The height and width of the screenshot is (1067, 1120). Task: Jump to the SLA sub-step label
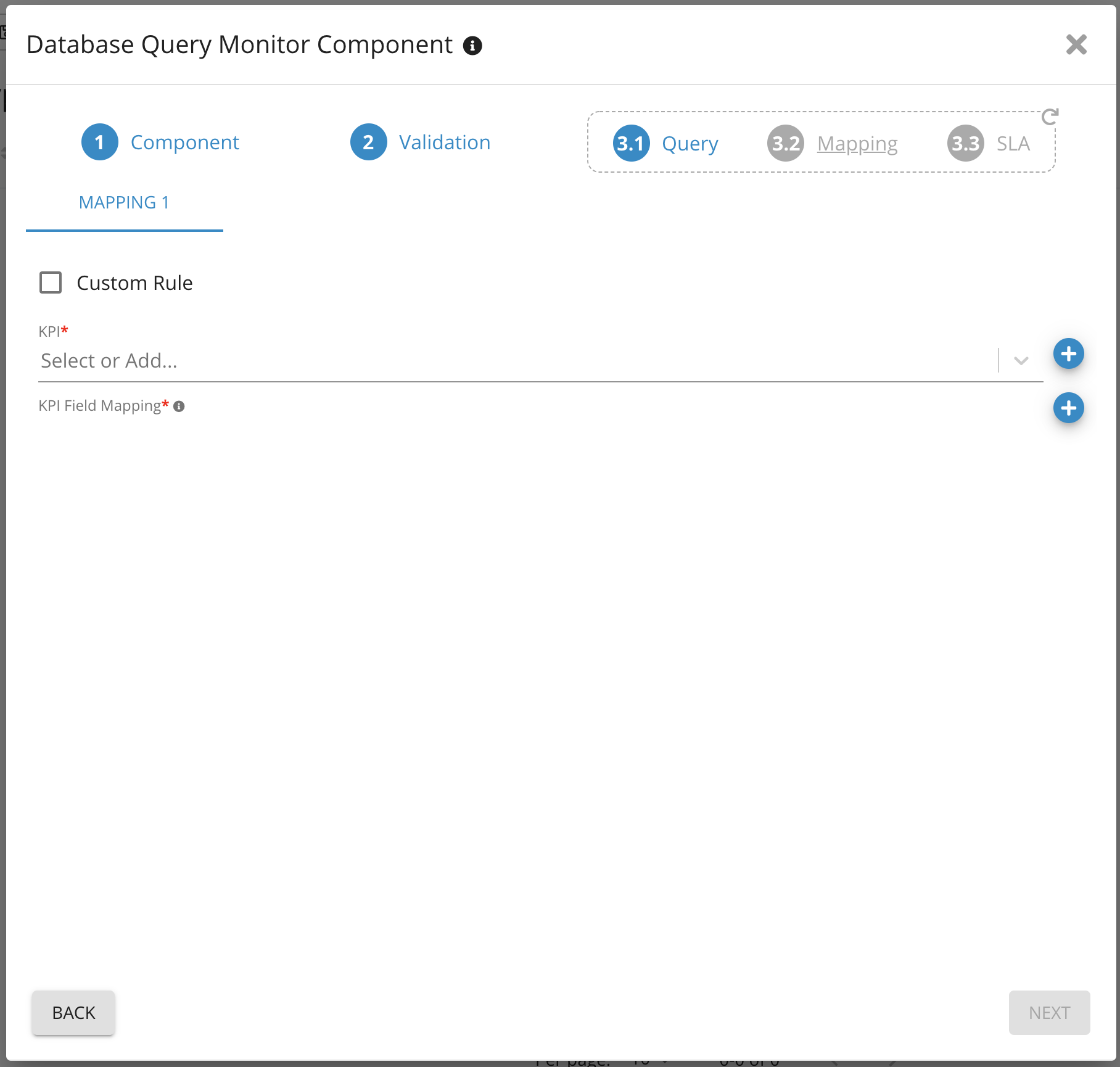pyautogui.click(x=1013, y=144)
